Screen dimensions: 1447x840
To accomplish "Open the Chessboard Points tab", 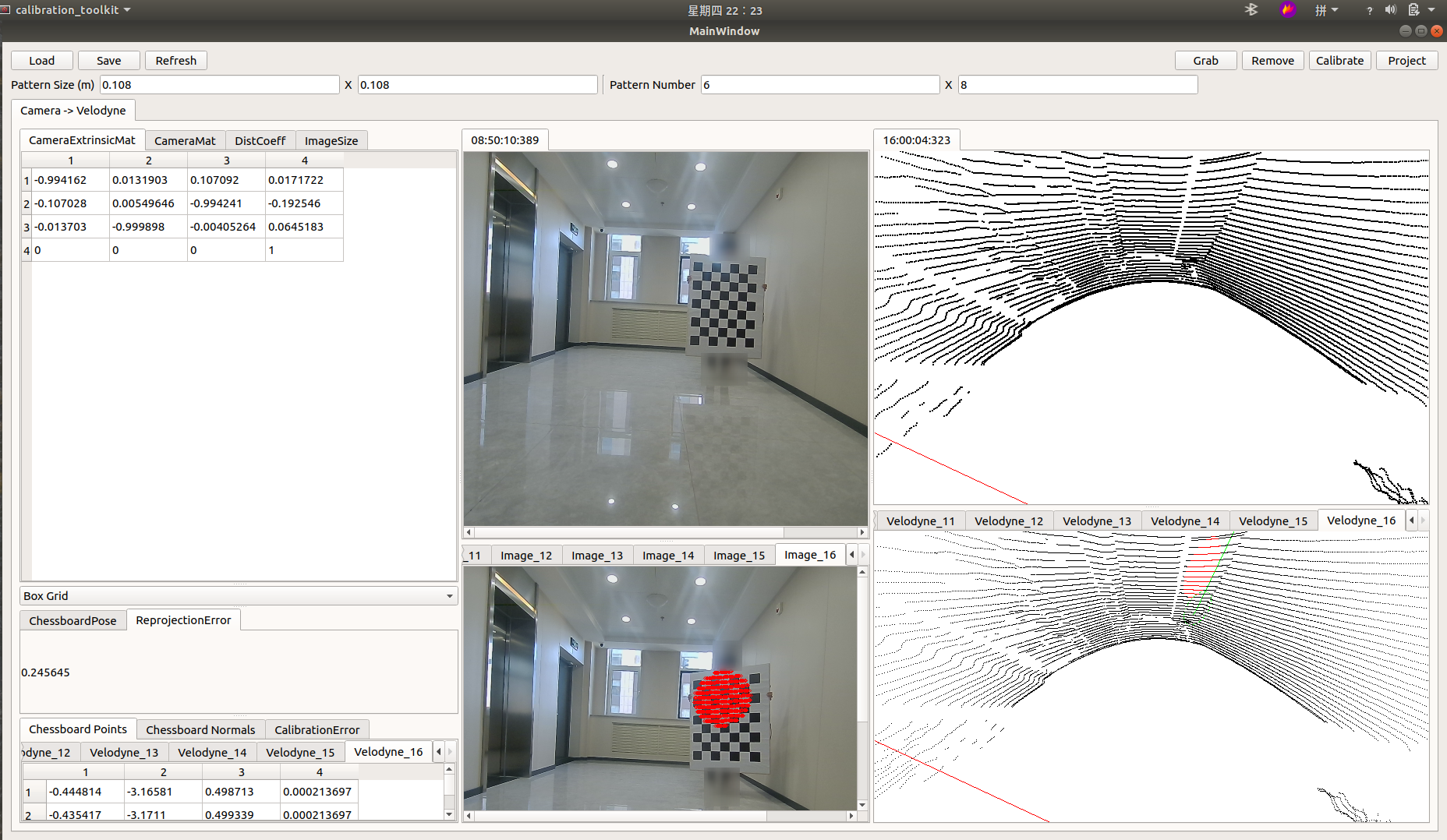I will 78,729.
